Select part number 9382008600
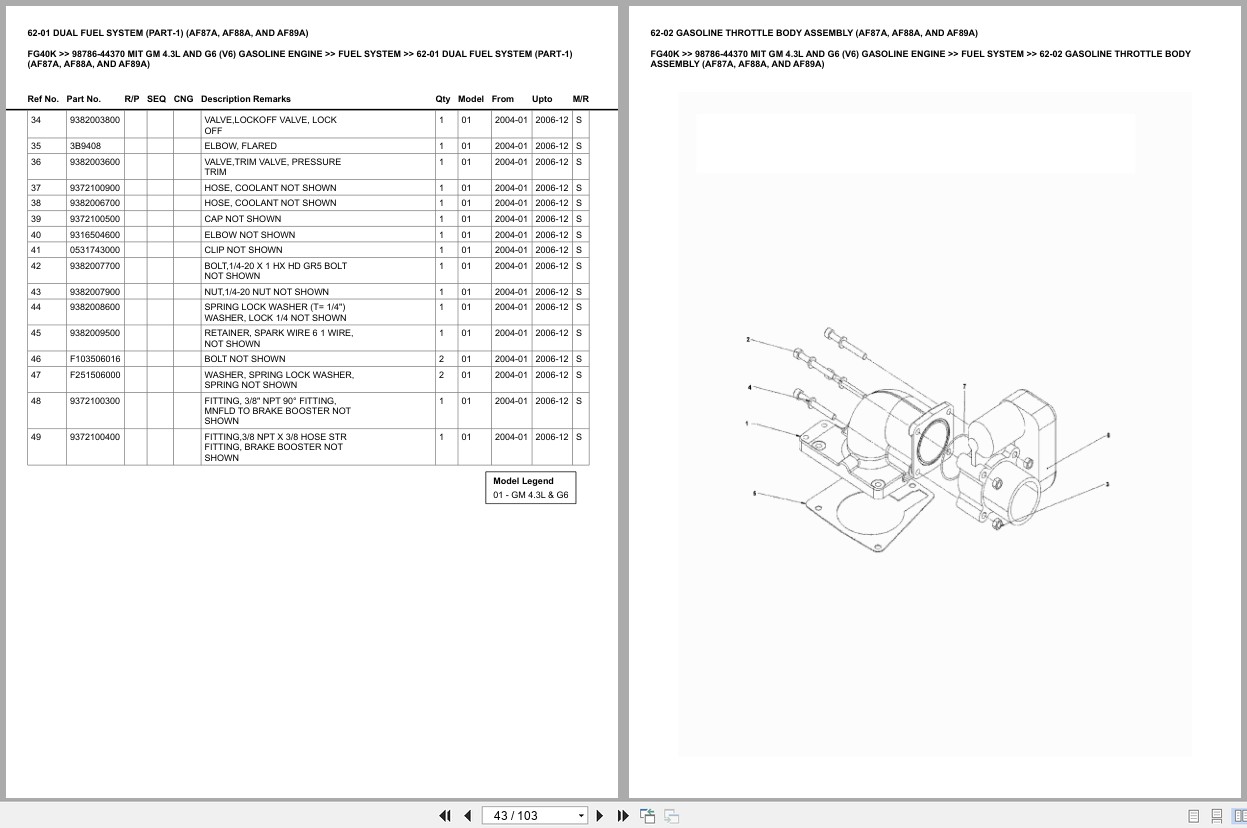 pos(95,307)
